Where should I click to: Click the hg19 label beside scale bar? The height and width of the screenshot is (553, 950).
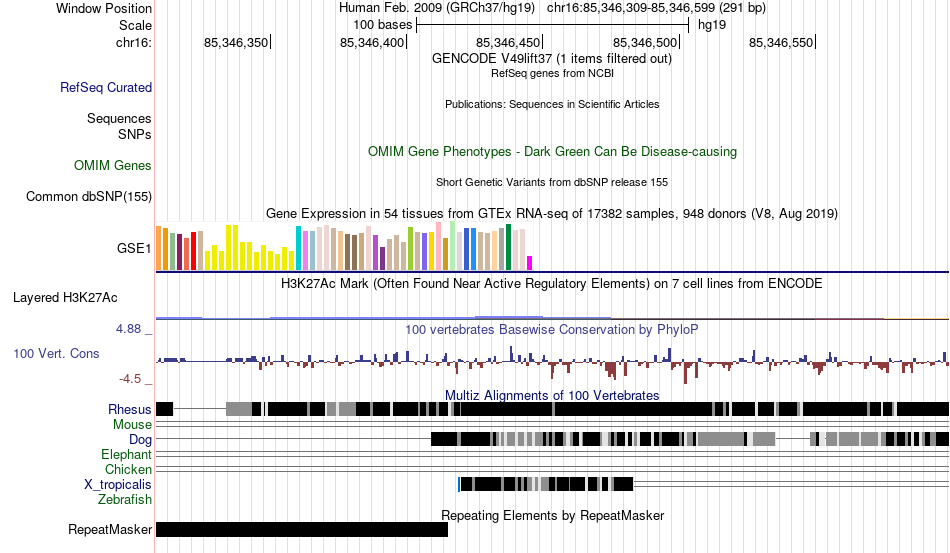click(x=712, y=25)
